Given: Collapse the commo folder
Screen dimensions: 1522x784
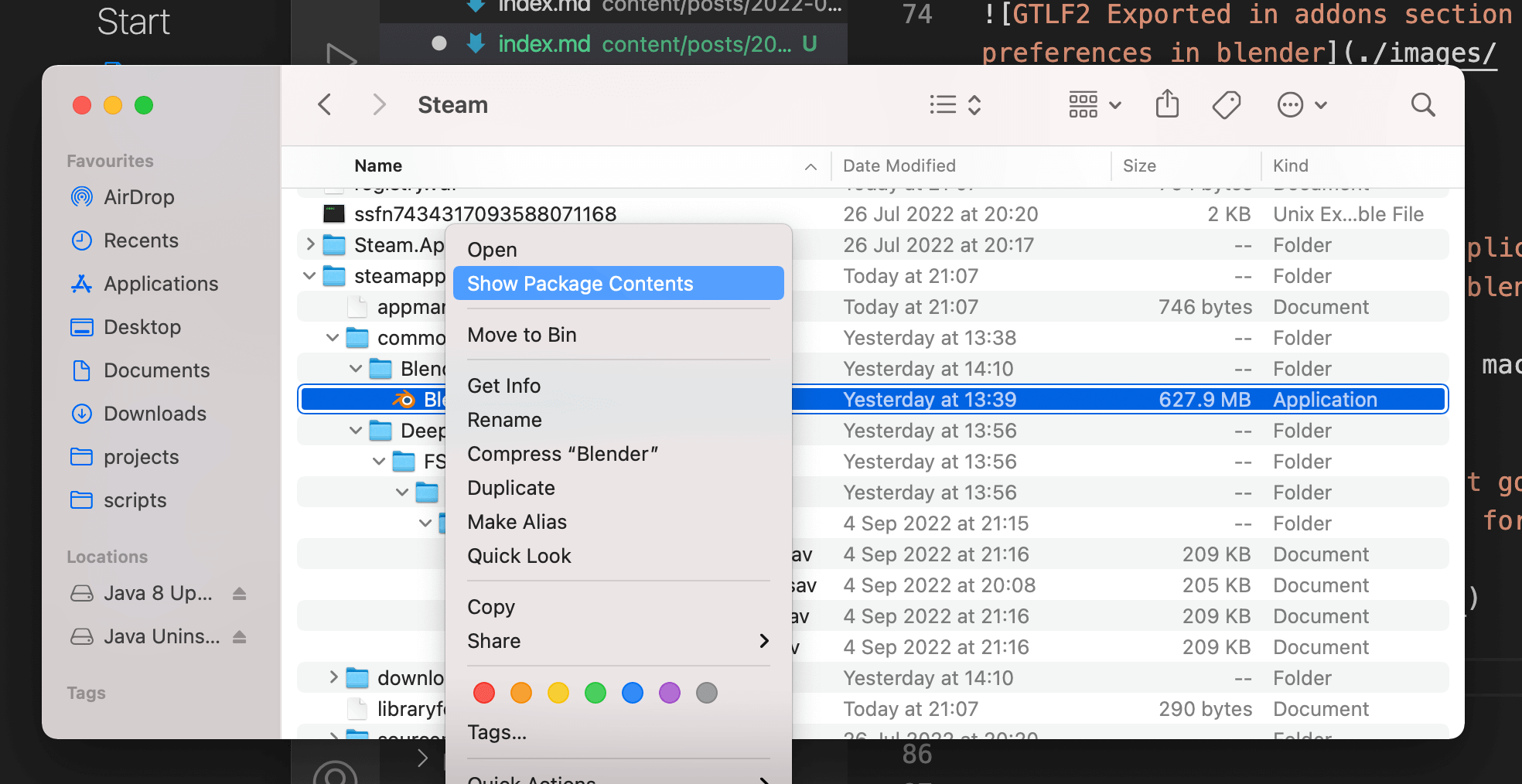Looking at the screenshot, I should click(x=333, y=337).
